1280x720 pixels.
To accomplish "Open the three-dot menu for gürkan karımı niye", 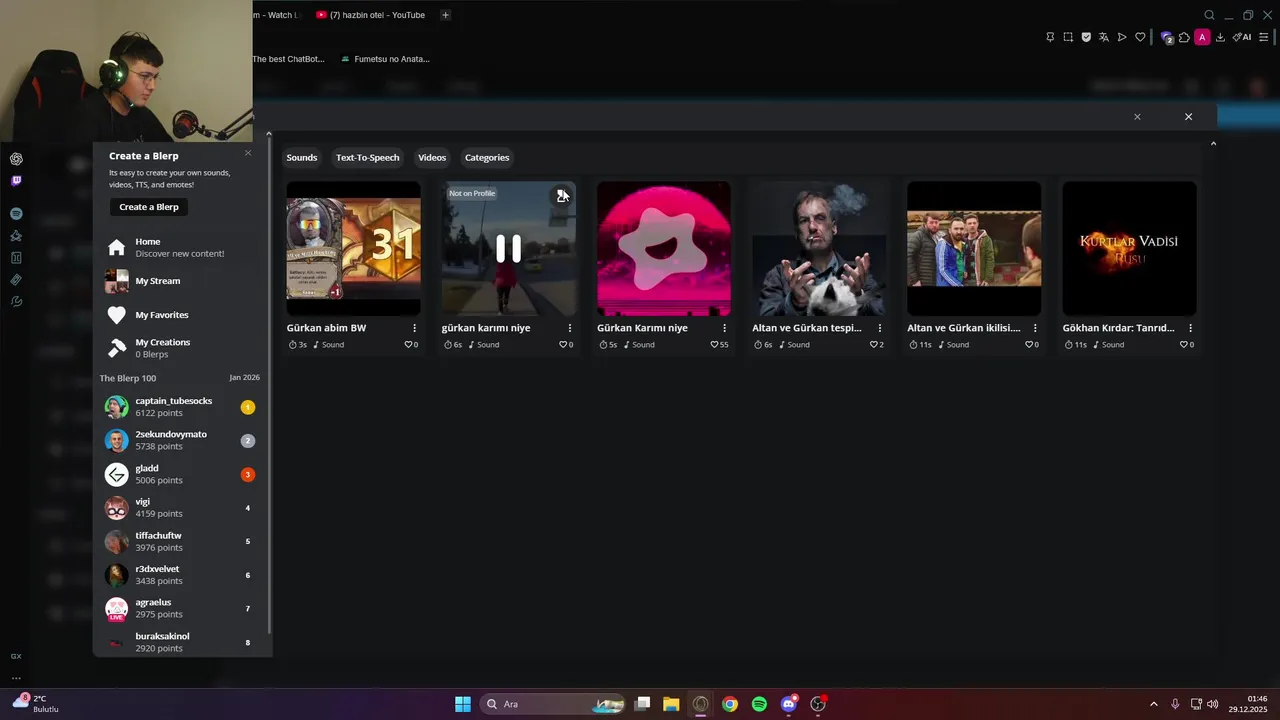I will tap(570, 328).
